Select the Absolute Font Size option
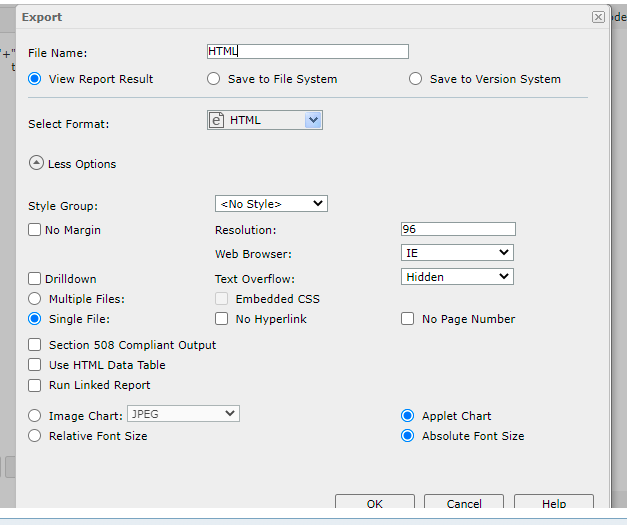This screenshot has height=525, width=627. tap(407, 435)
